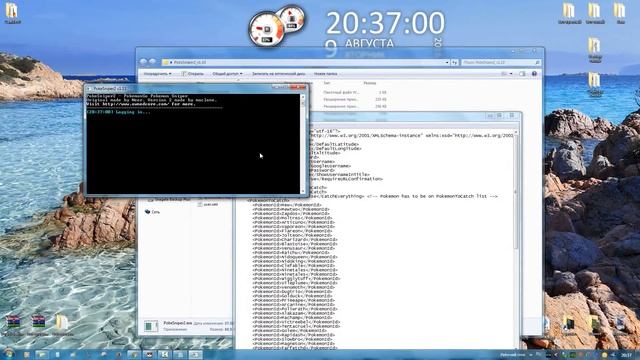Click the Explorer back arrow button
Screen dimensions: 640x360
143,62
